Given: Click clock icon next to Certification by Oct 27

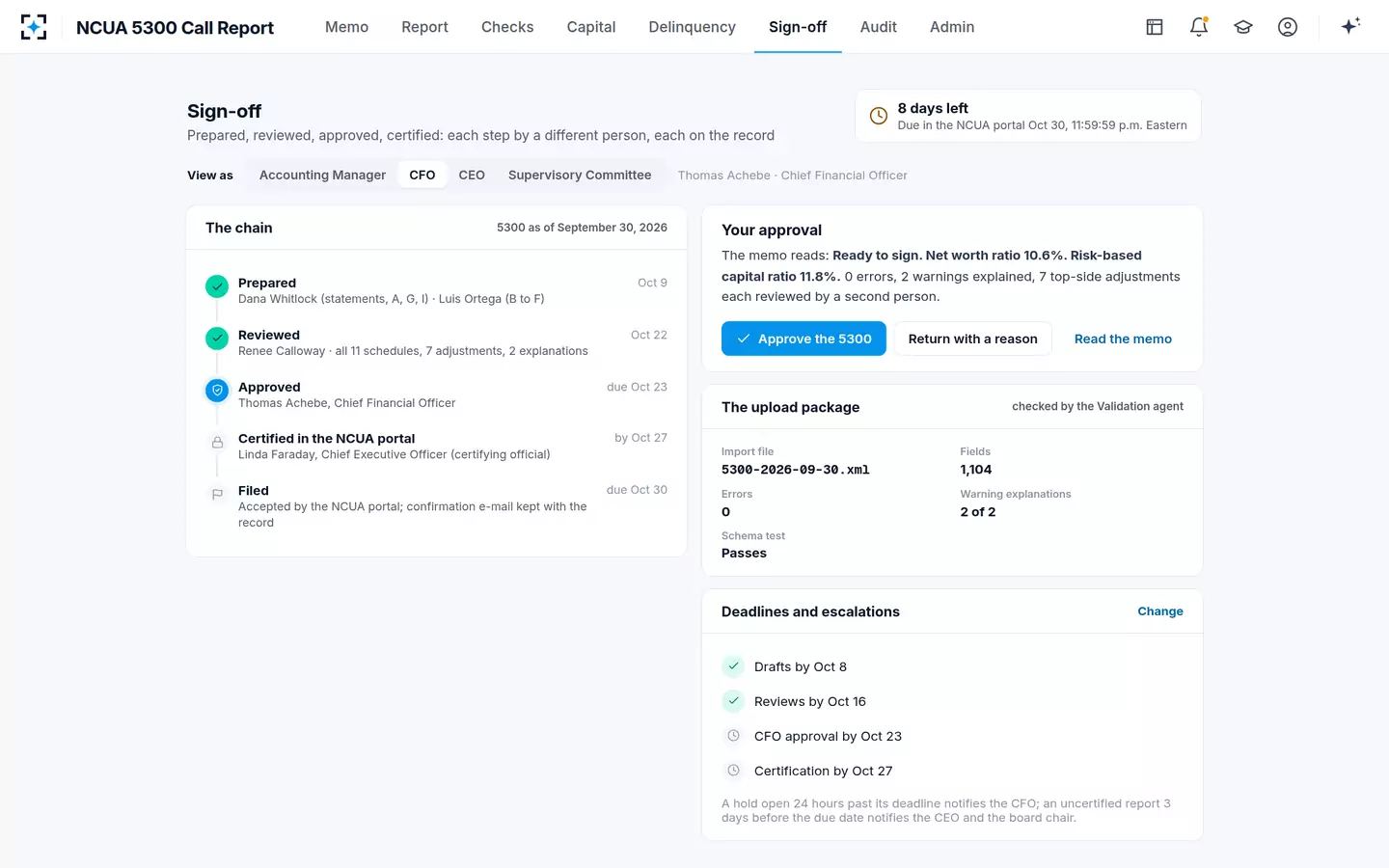Looking at the screenshot, I should click(x=733, y=771).
